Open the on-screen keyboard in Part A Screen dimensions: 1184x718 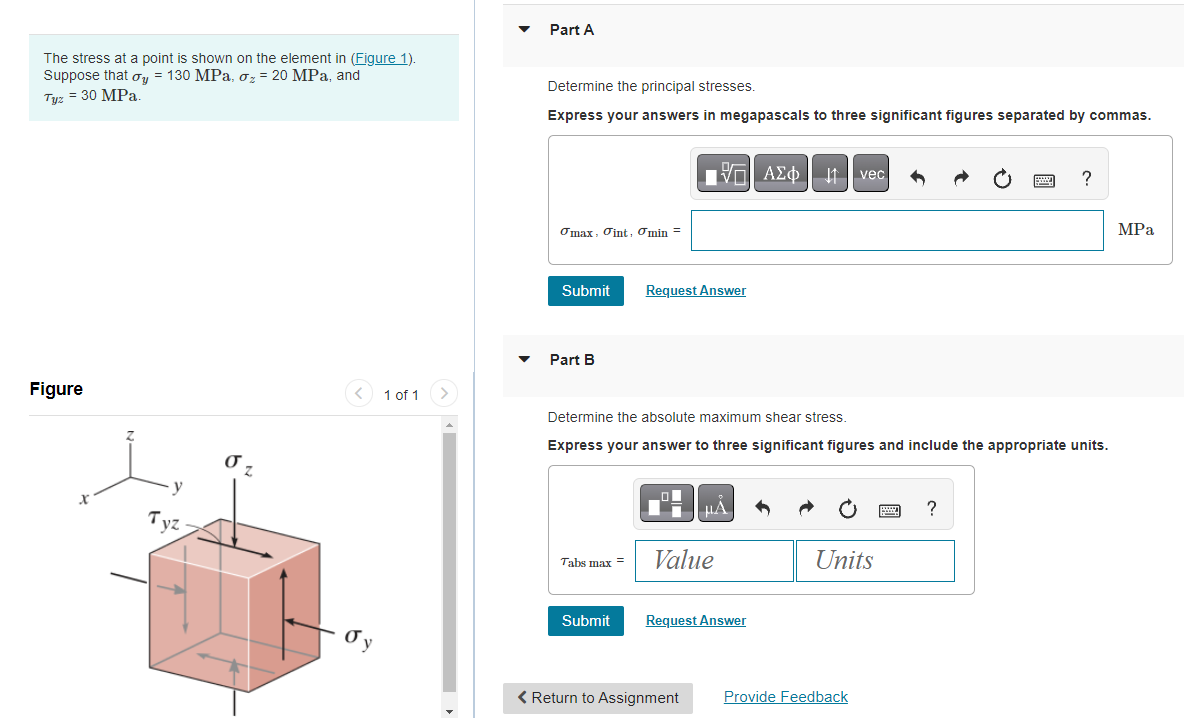pos(1044,180)
